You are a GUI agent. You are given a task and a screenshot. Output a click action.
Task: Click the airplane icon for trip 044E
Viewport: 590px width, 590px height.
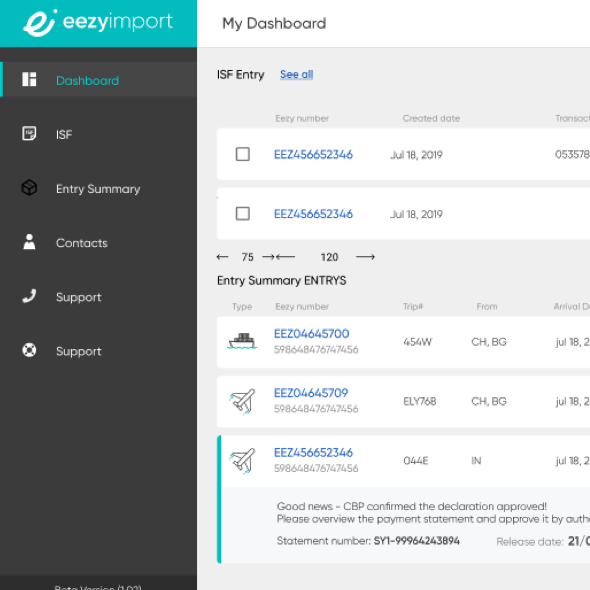click(x=243, y=461)
